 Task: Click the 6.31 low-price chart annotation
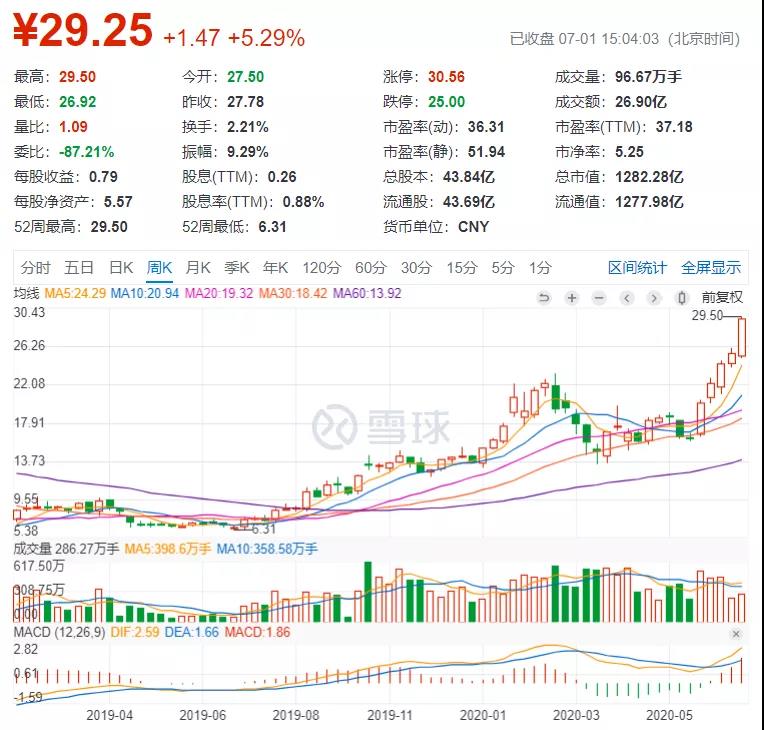264,529
